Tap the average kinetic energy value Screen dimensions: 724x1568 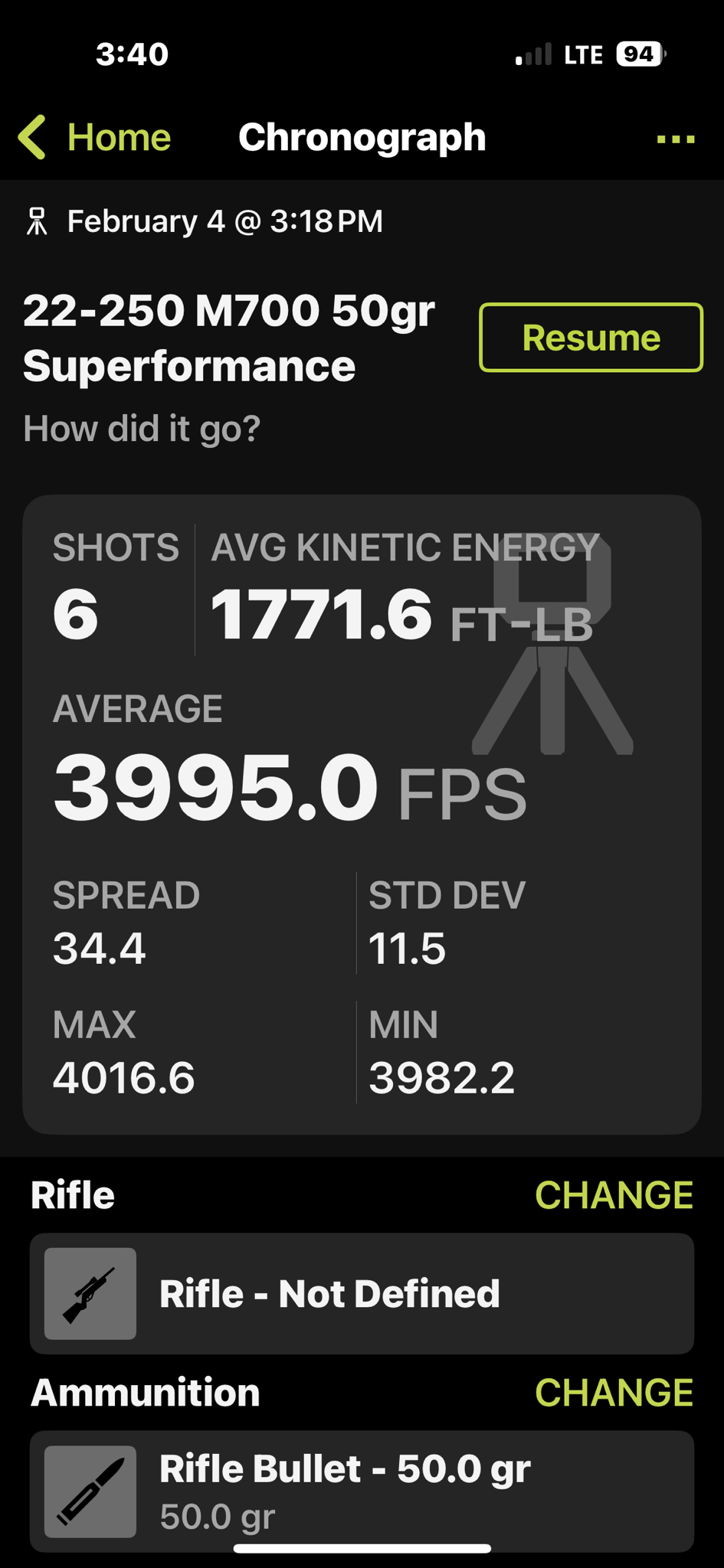(x=322, y=615)
